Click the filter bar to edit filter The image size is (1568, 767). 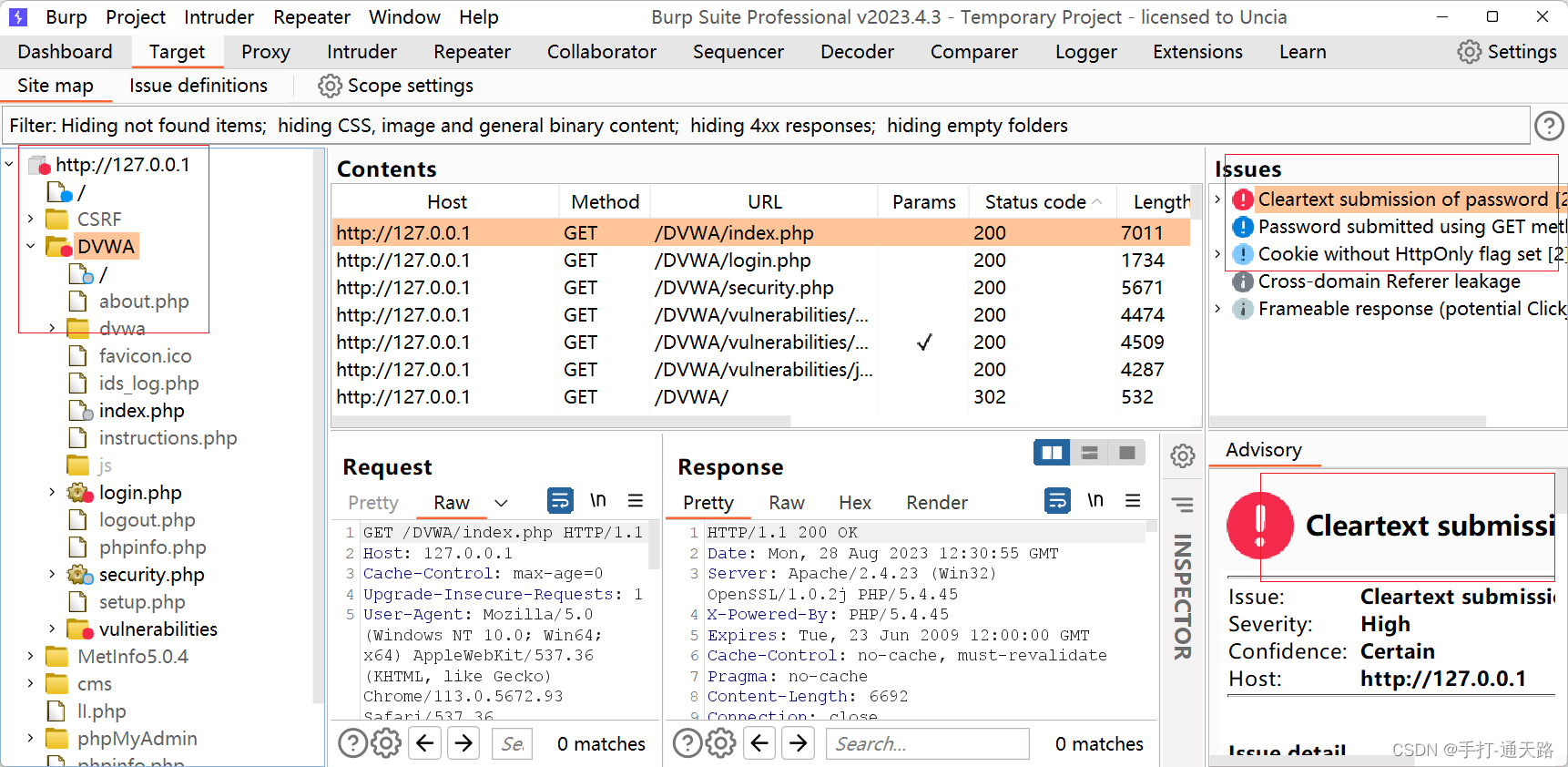765,126
